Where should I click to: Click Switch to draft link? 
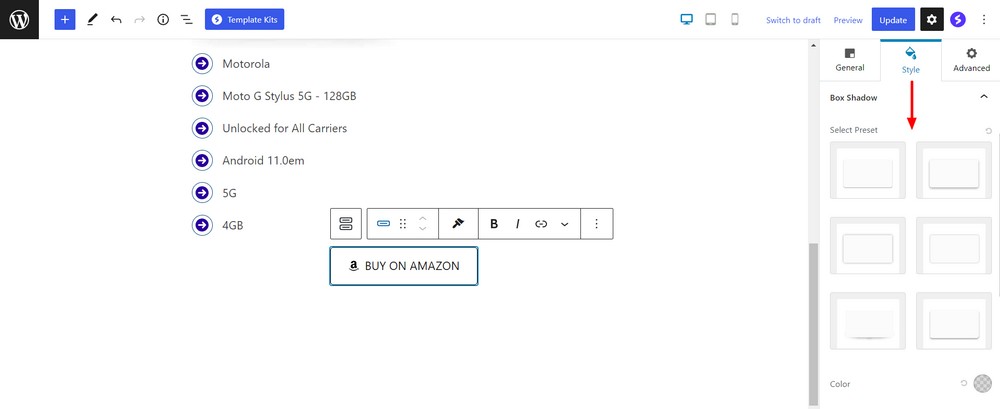click(x=793, y=20)
